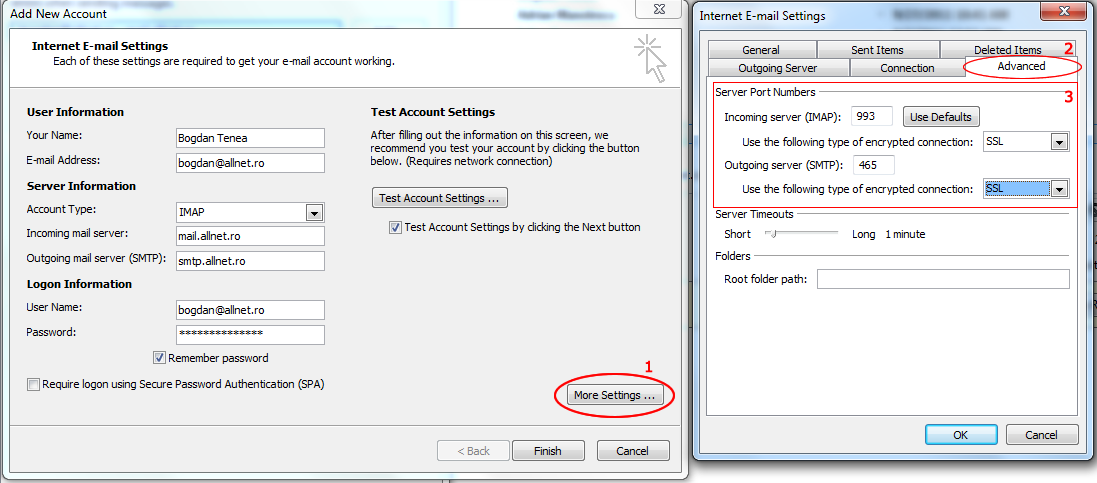Toggle Remember password checkbox
This screenshot has width=1097, height=483.
tap(160, 358)
